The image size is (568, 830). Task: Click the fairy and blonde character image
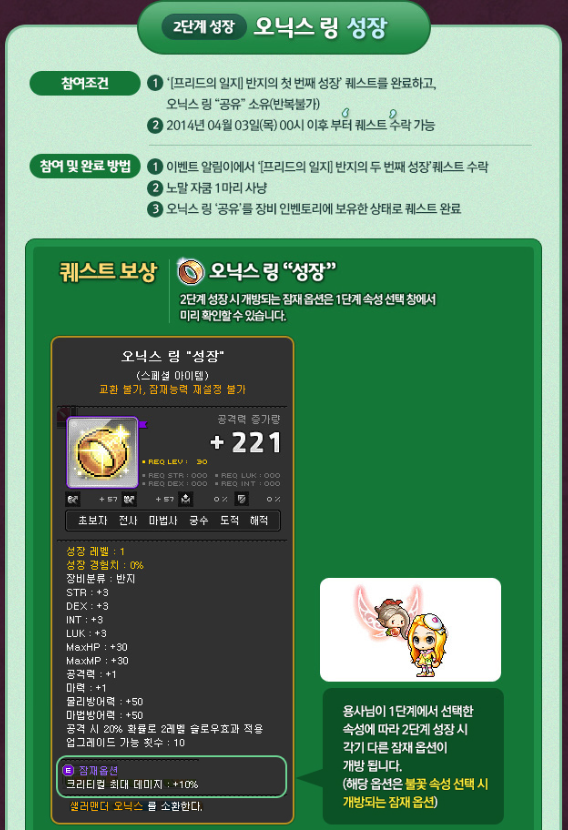[410, 629]
